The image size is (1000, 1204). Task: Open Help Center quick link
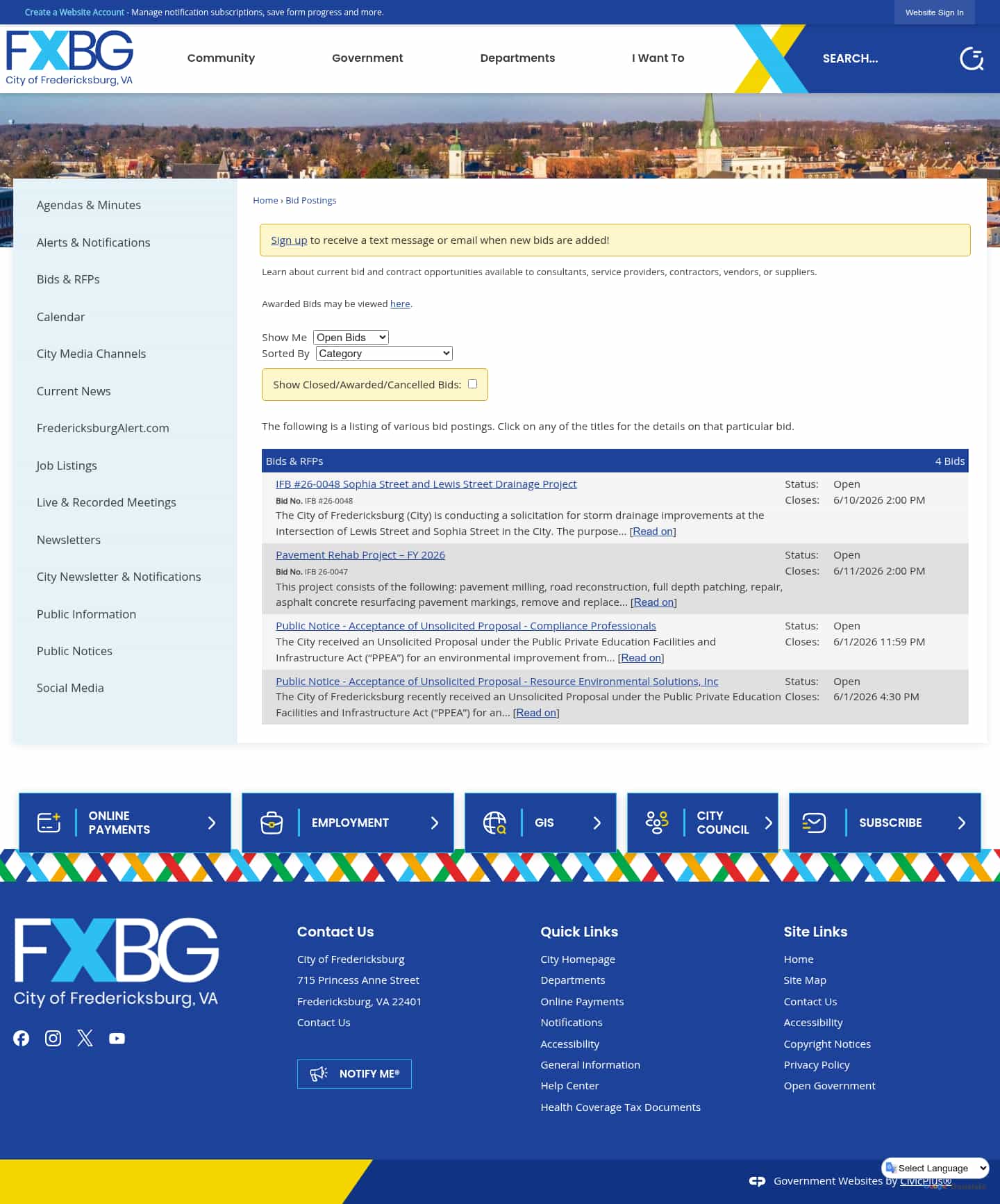point(569,1086)
